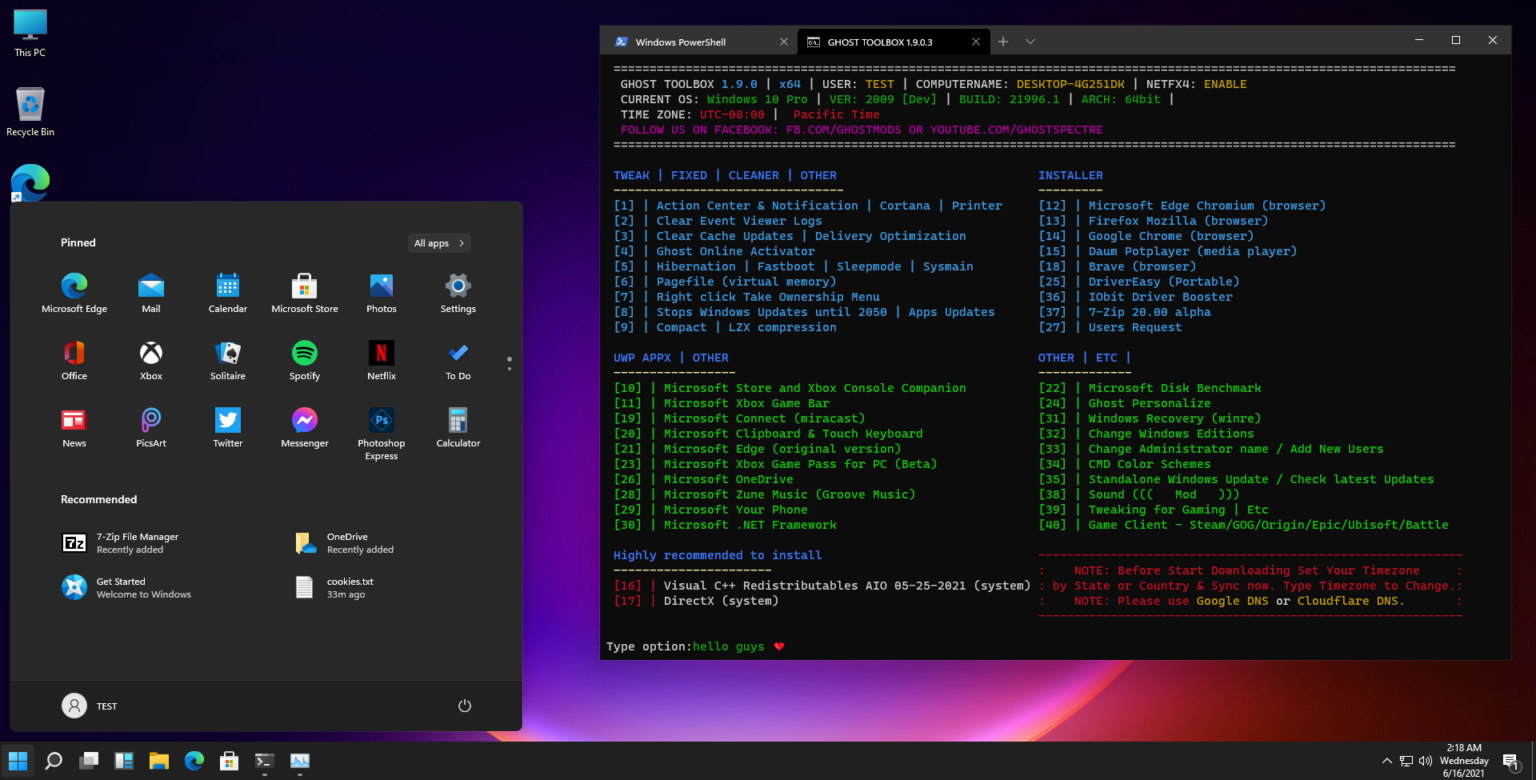Open volume control in system tray

click(1425, 761)
